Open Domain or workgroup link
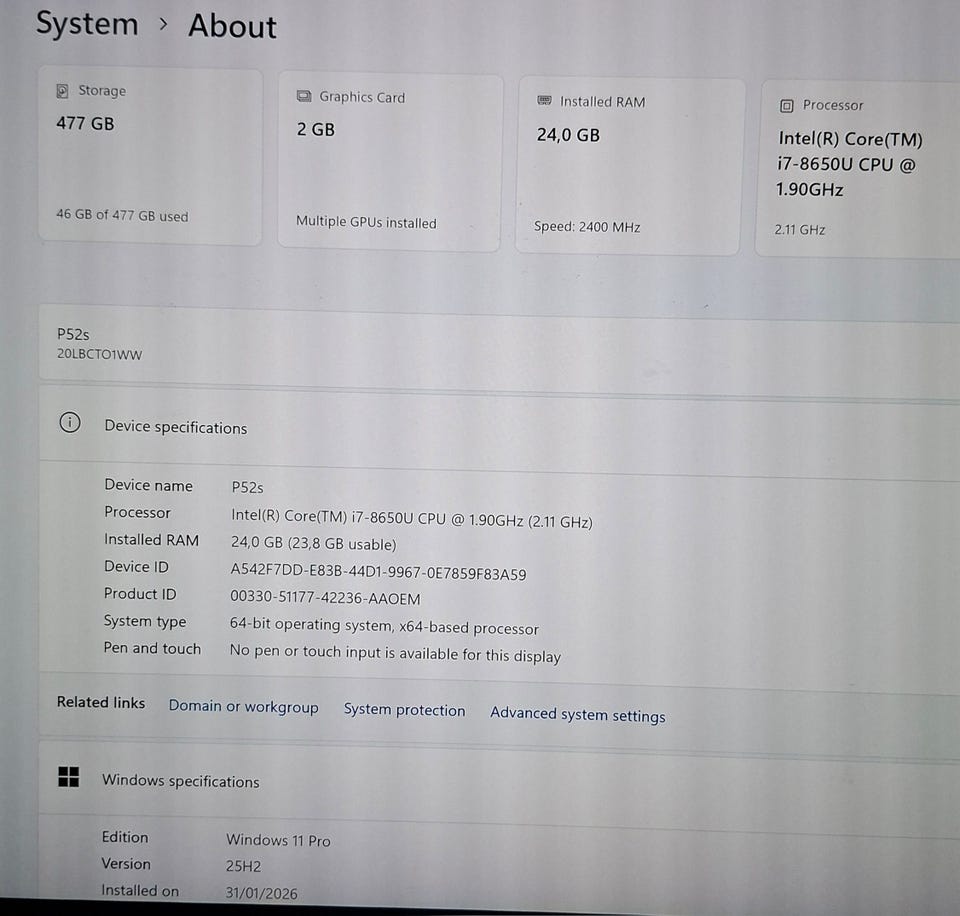The width and height of the screenshot is (960, 916). (x=244, y=707)
